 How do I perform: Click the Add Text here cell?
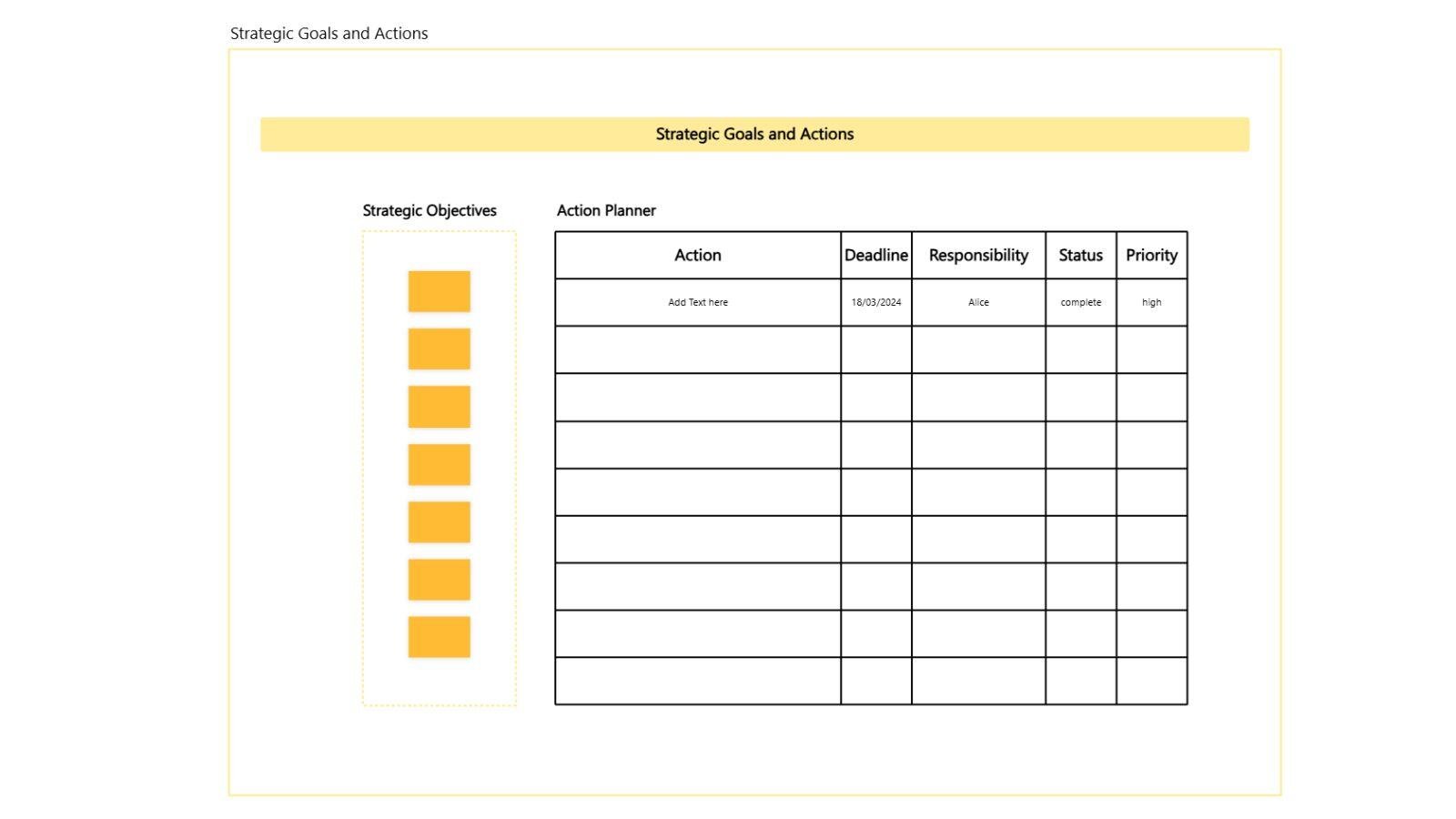[697, 301]
